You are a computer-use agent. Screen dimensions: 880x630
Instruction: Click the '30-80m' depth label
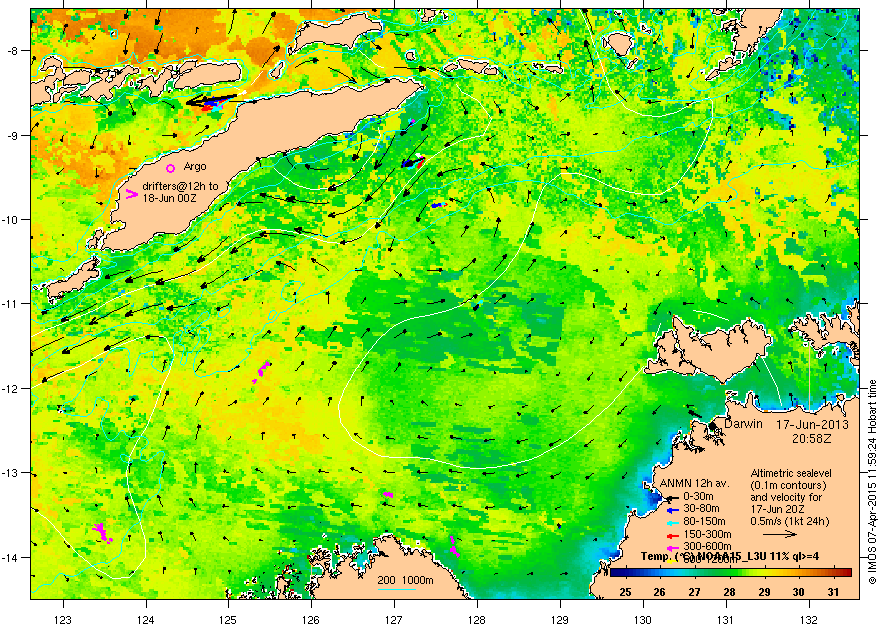(700, 509)
